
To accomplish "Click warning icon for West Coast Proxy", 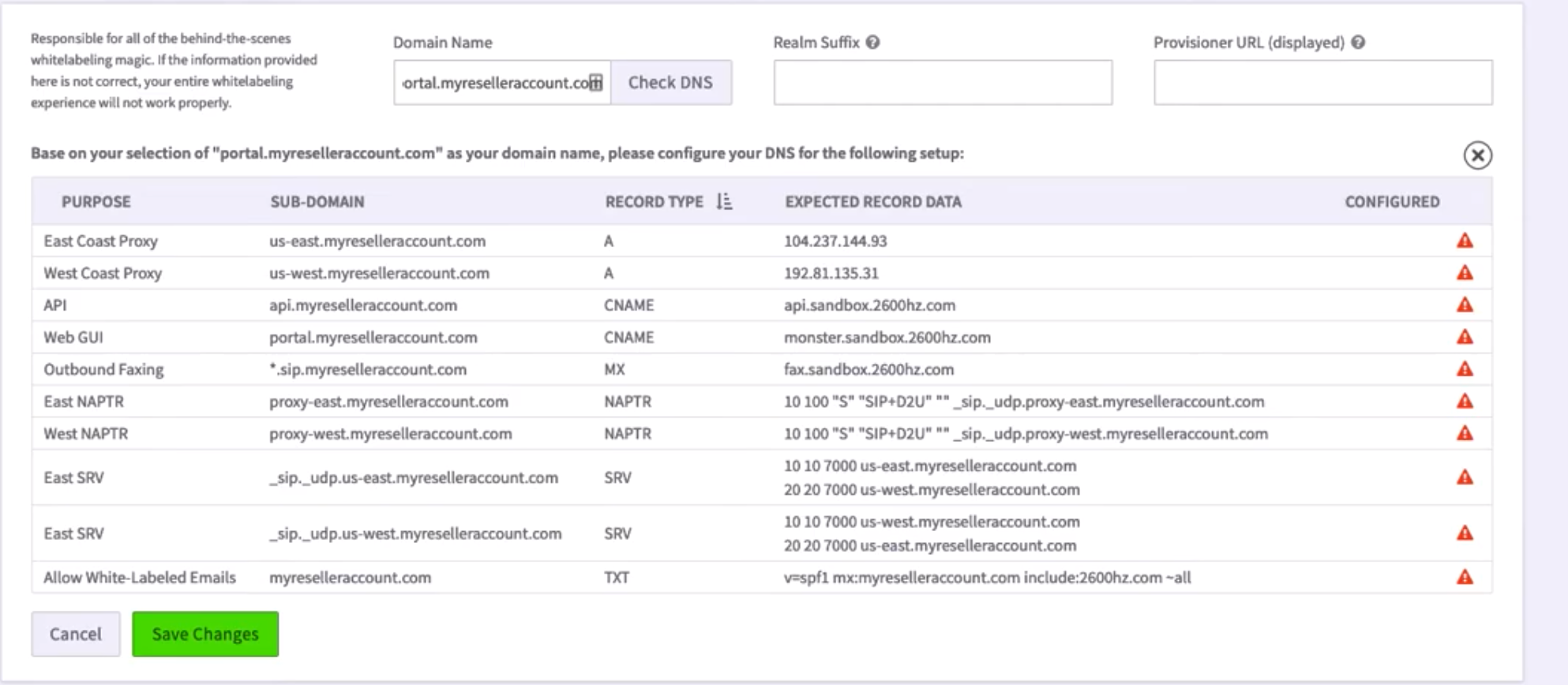I will point(1465,273).
